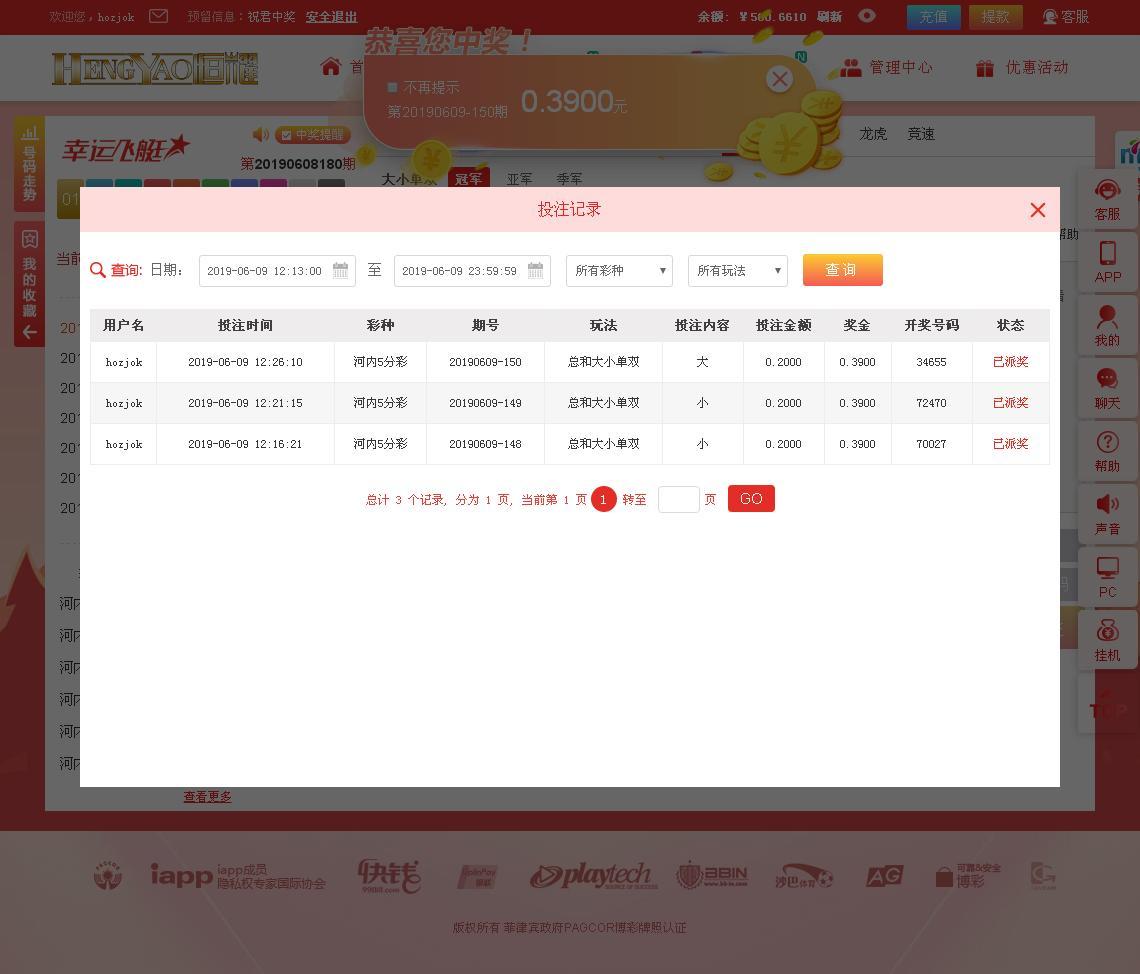
Task: Toggle balance visibility eye icon
Action: (867, 16)
